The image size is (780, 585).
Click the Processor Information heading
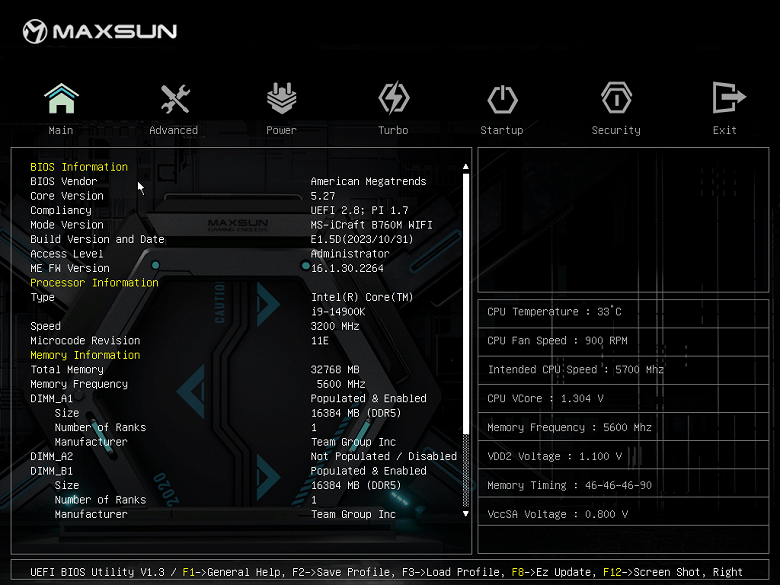[95, 283]
